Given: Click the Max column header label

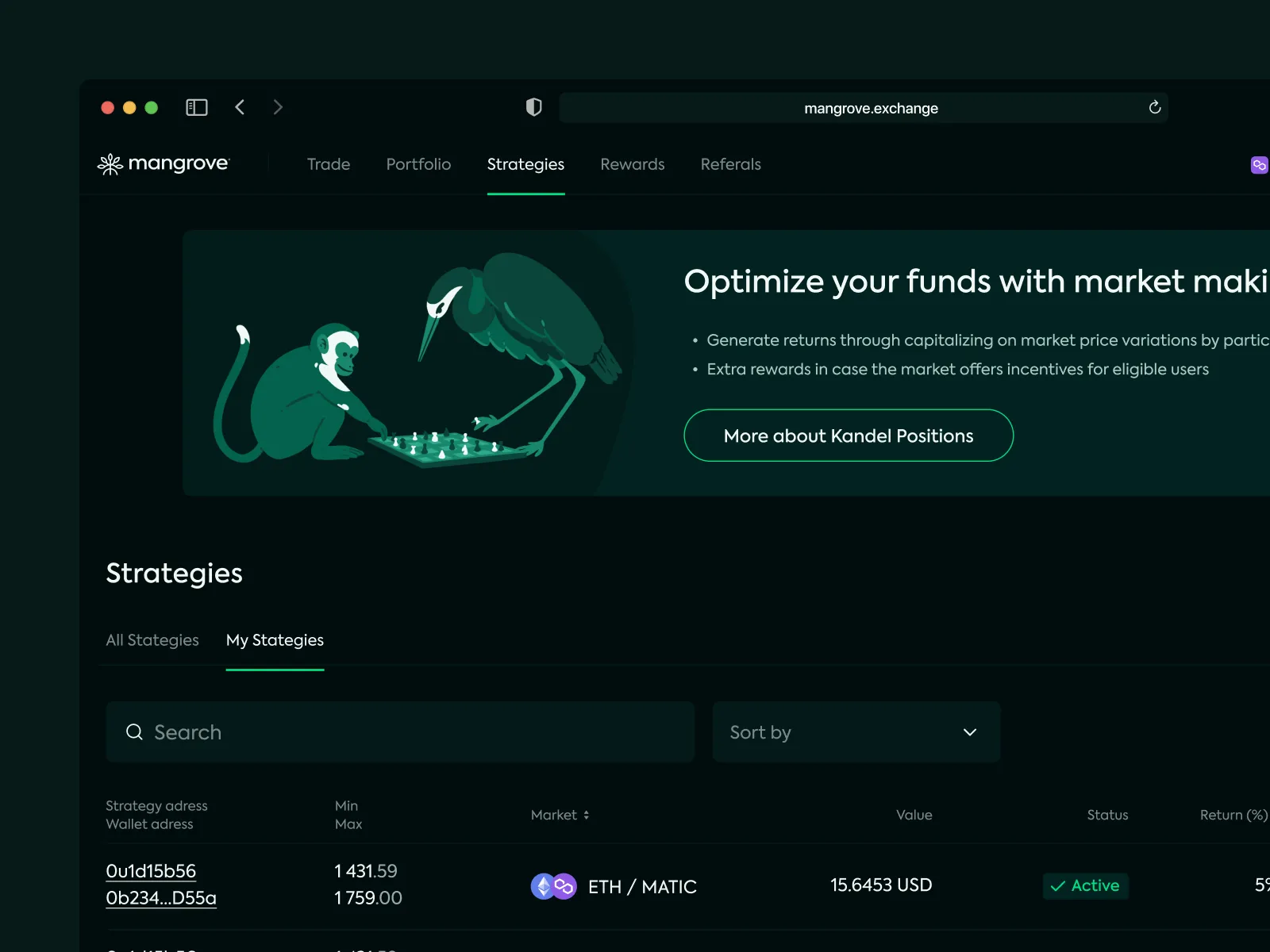Looking at the screenshot, I should coord(348,824).
